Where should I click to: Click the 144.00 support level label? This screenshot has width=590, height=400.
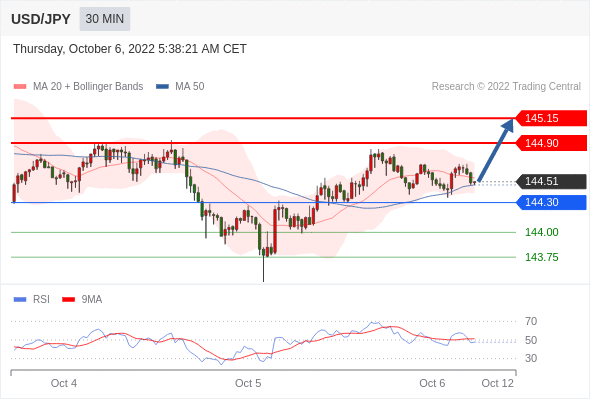[x=542, y=232]
